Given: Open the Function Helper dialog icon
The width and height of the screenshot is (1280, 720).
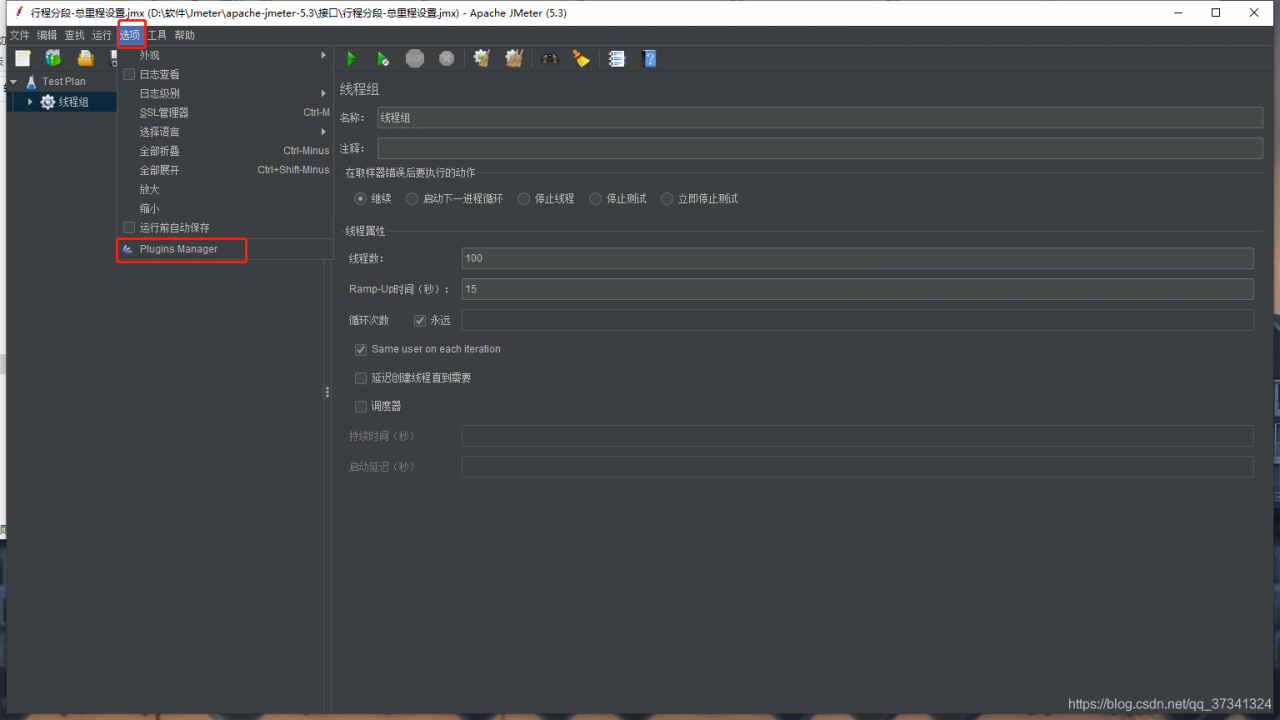Looking at the screenshot, I should [x=617, y=59].
